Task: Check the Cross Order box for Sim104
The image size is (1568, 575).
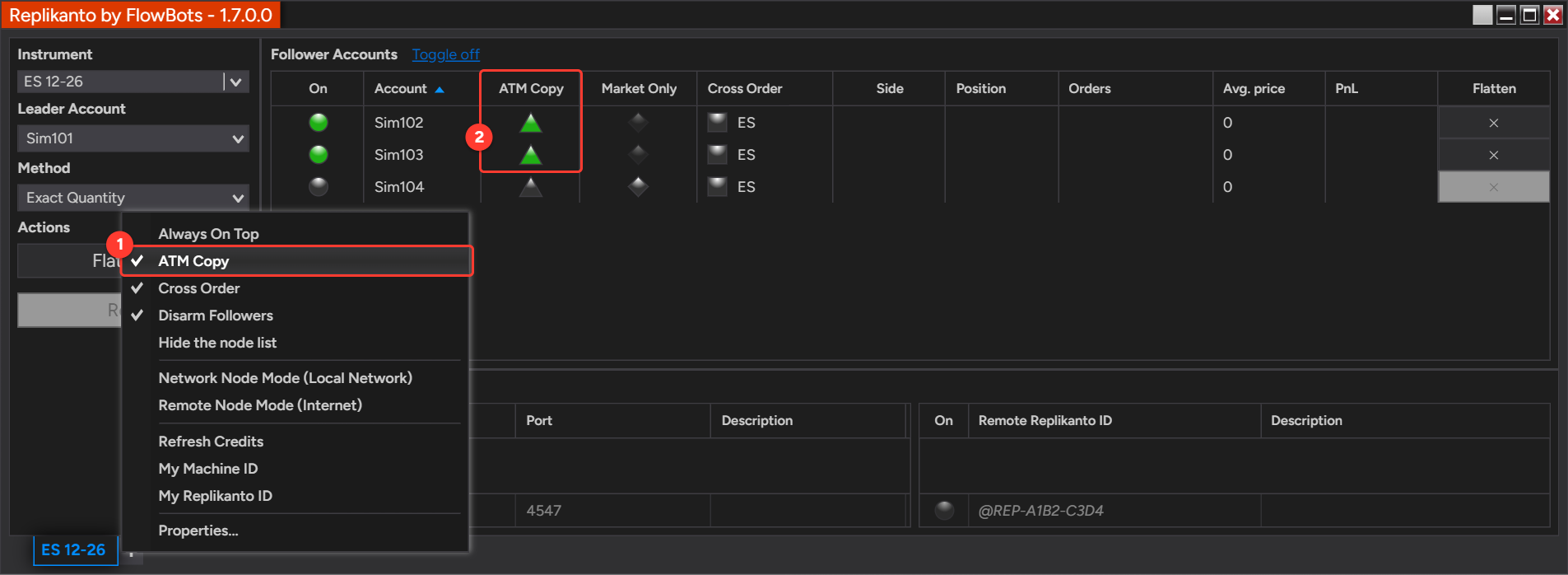Action: click(718, 187)
